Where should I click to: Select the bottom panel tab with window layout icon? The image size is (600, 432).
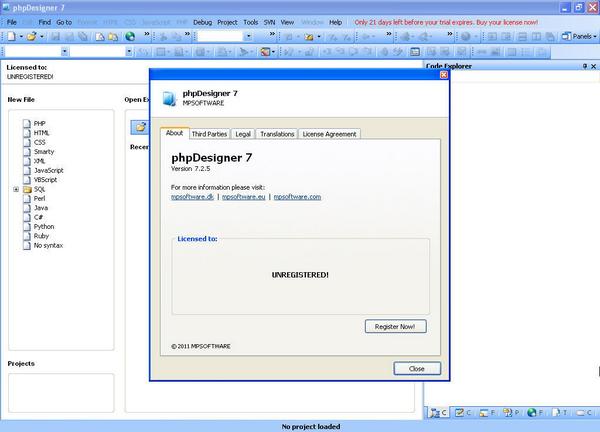(487, 412)
